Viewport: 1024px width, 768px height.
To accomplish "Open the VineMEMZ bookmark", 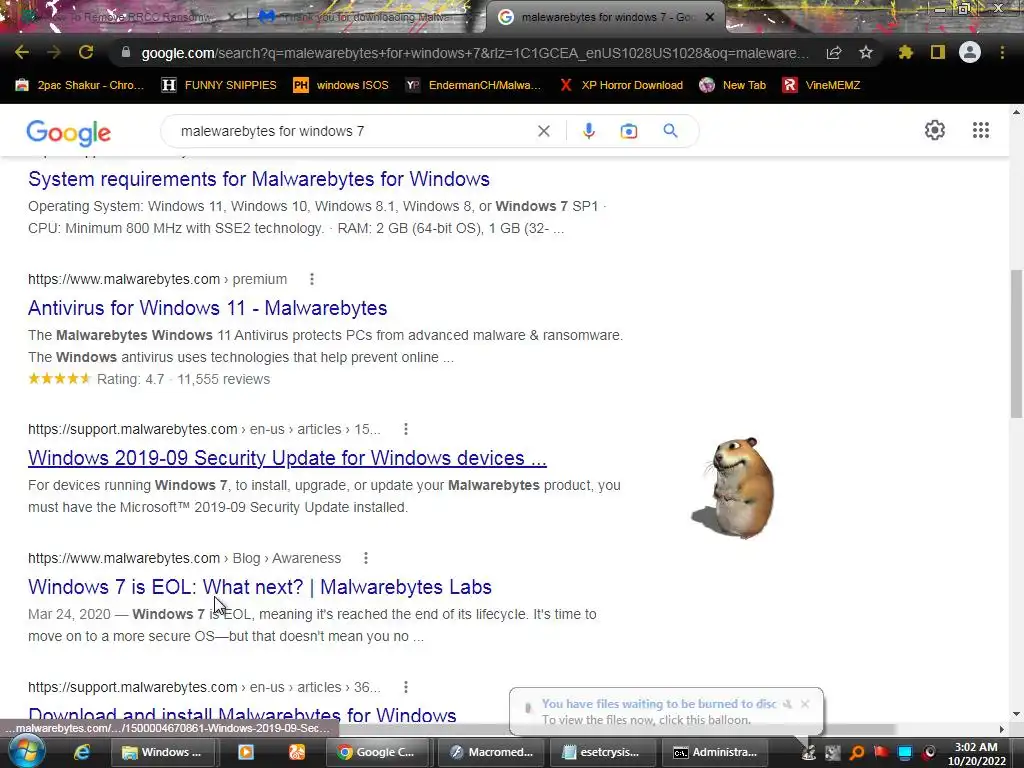I will point(822,85).
